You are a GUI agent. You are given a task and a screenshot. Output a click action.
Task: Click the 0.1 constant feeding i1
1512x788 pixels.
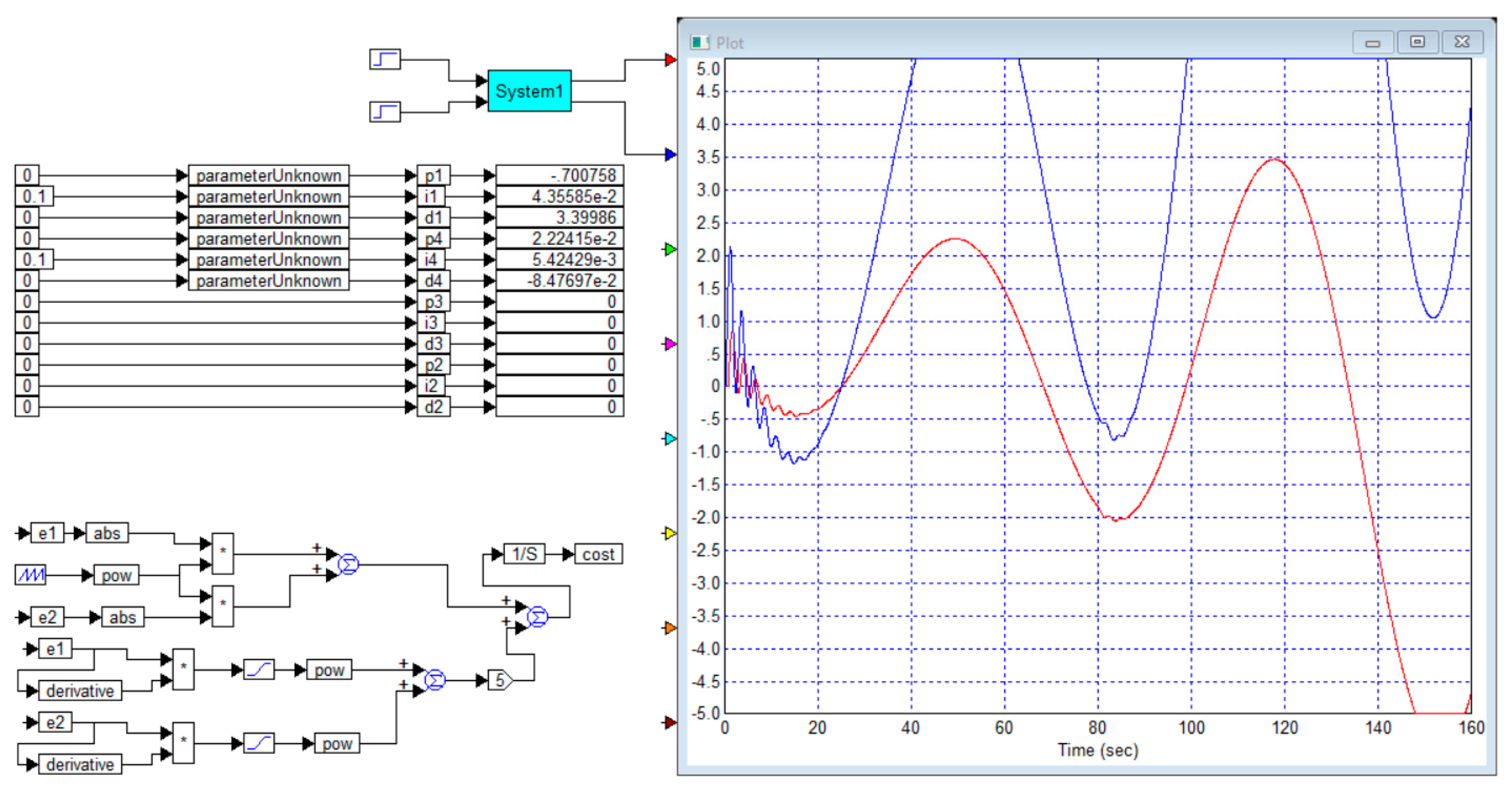[x=34, y=197]
